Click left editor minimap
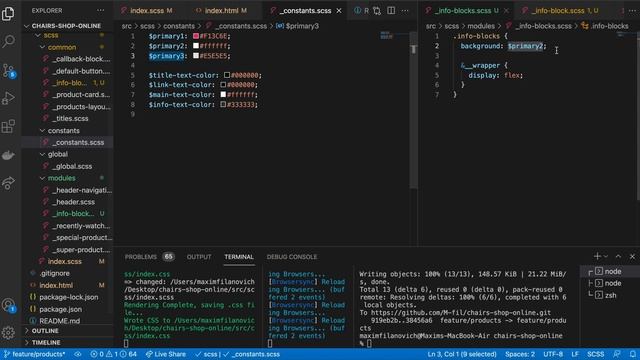This screenshot has height=360, width=640. [x=387, y=36]
